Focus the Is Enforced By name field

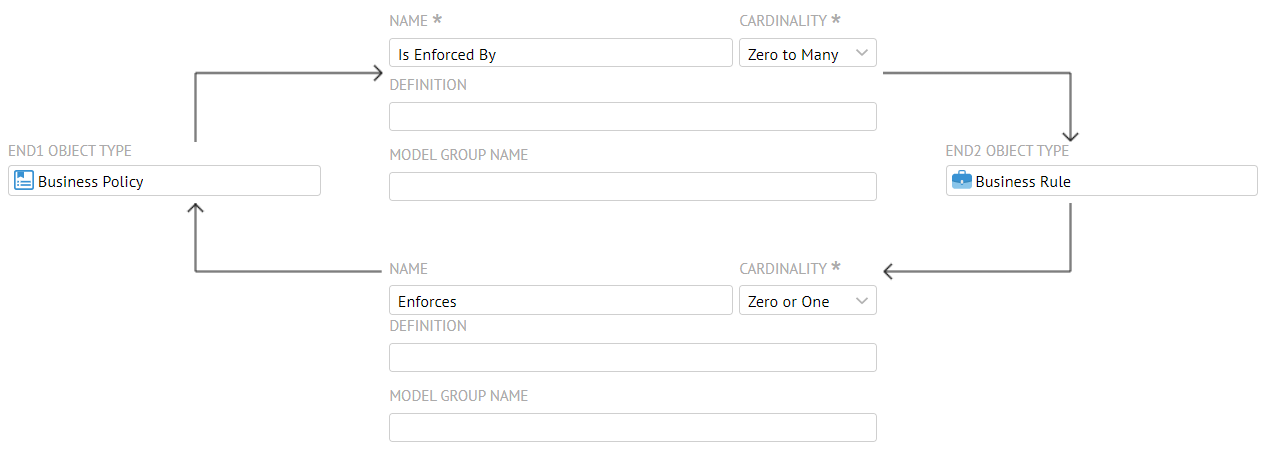560,54
